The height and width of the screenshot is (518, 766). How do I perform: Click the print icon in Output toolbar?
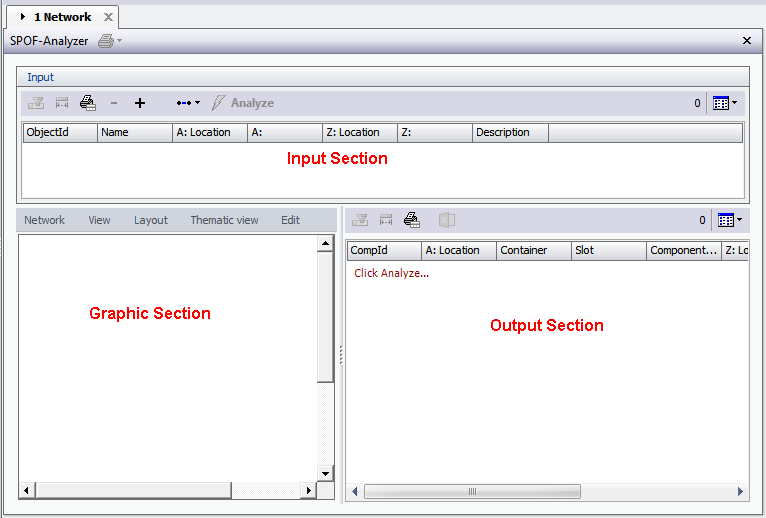pos(412,220)
